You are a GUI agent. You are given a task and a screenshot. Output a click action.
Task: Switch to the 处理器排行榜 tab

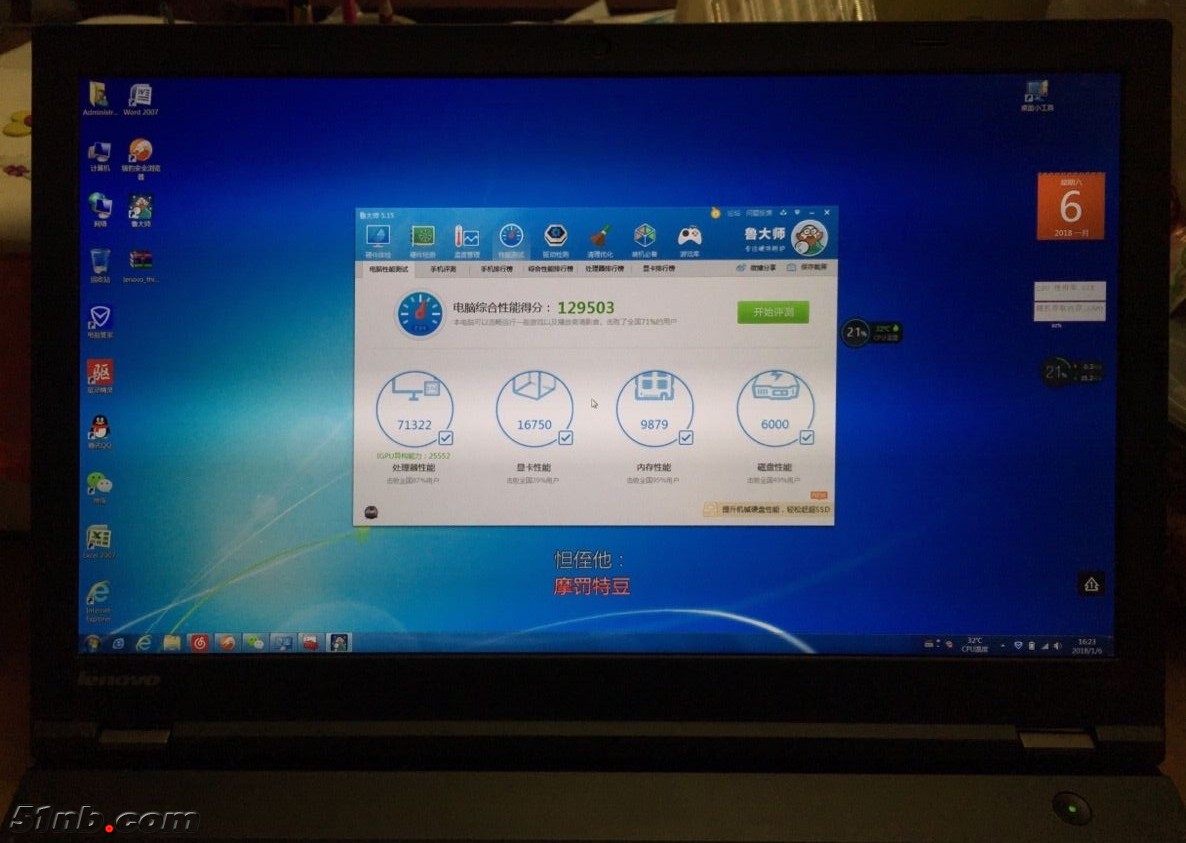pyautogui.click(x=604, y=269)
